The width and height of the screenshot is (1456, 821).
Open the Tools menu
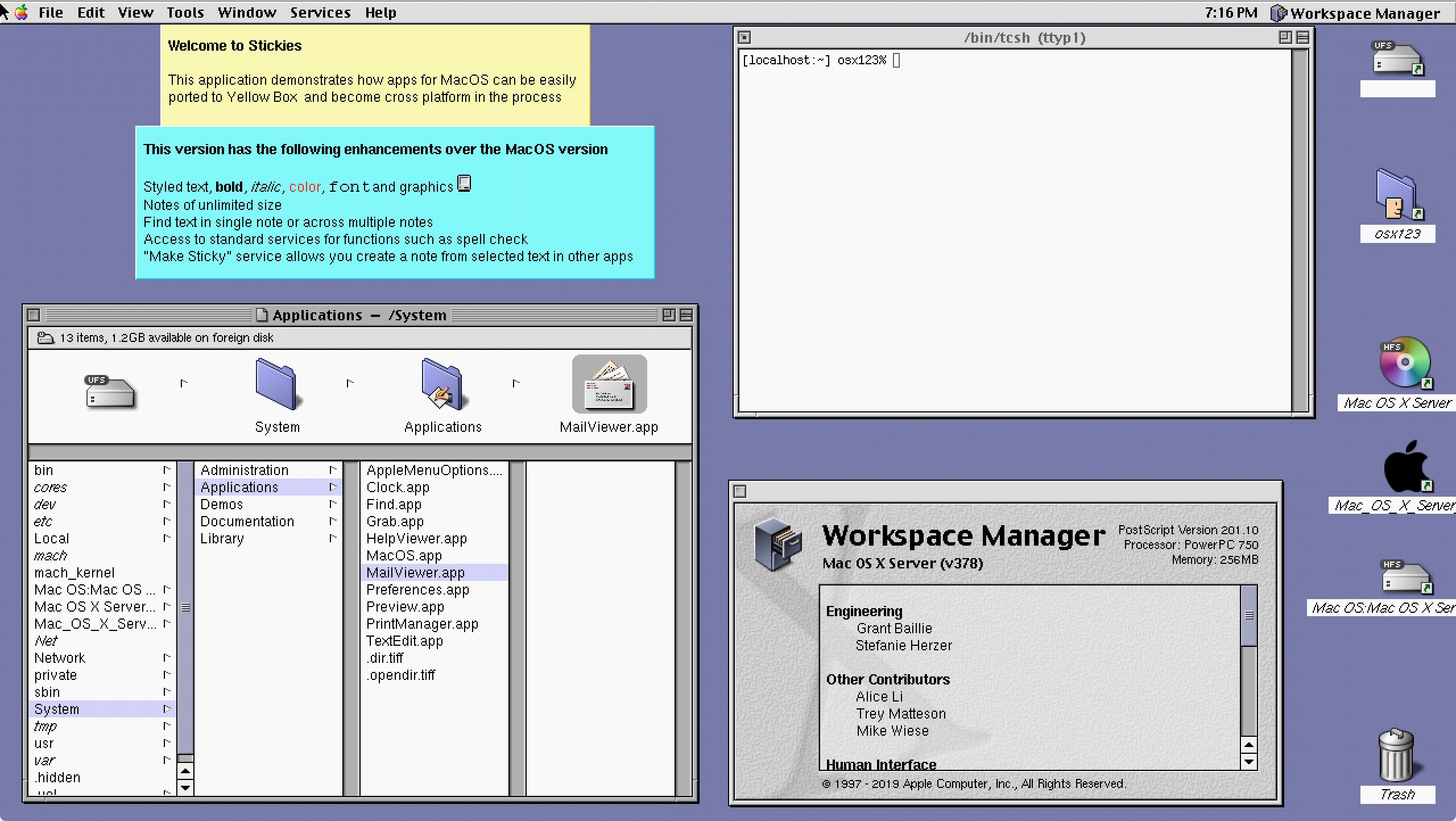185,13
